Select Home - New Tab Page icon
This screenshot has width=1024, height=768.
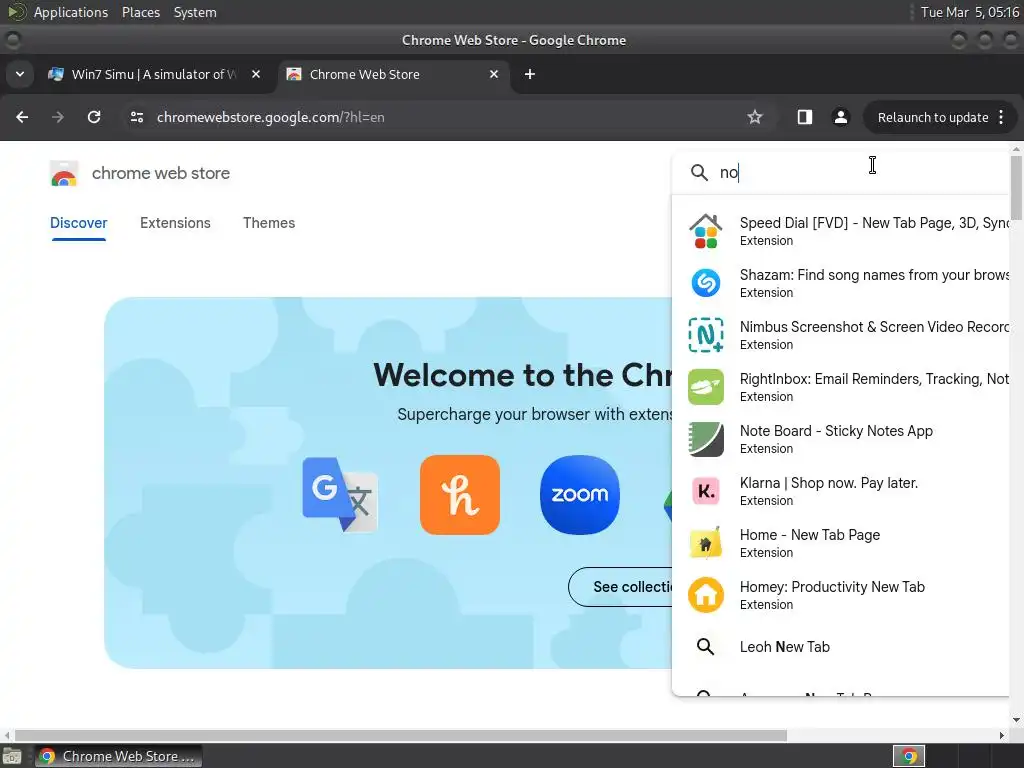(706, 543)
